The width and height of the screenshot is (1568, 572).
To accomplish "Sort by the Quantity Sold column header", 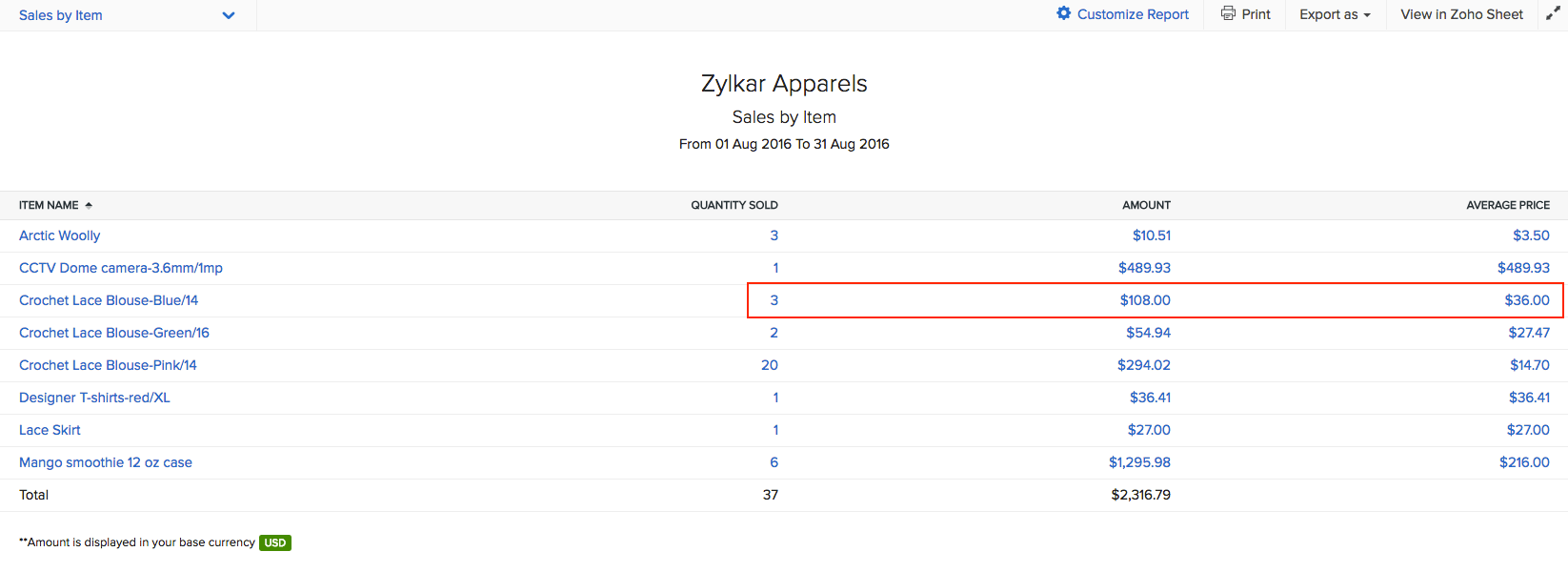I will (x=734, y=205).
